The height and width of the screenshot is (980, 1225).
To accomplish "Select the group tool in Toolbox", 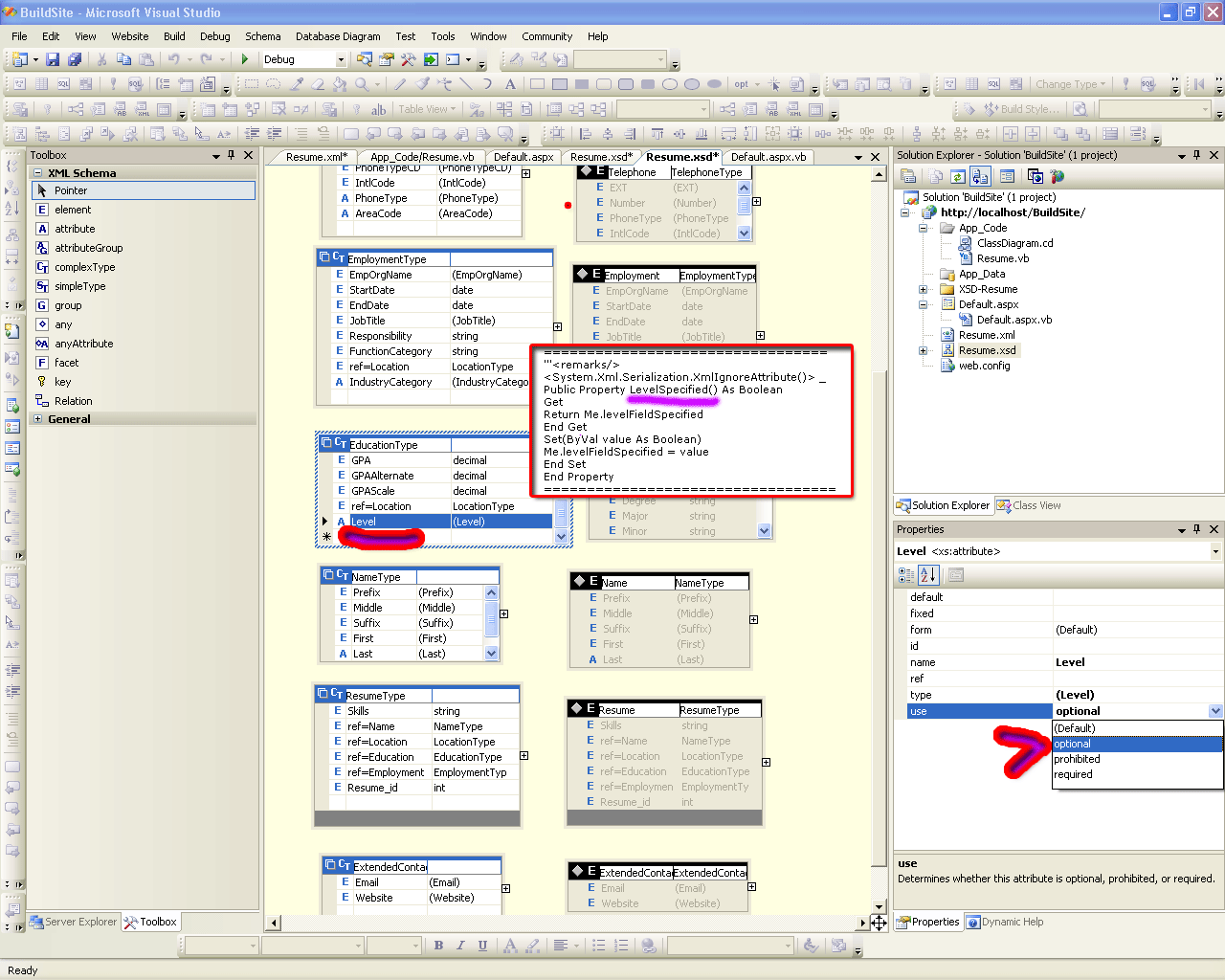I will pyautogui.click(x=144, y=305).
